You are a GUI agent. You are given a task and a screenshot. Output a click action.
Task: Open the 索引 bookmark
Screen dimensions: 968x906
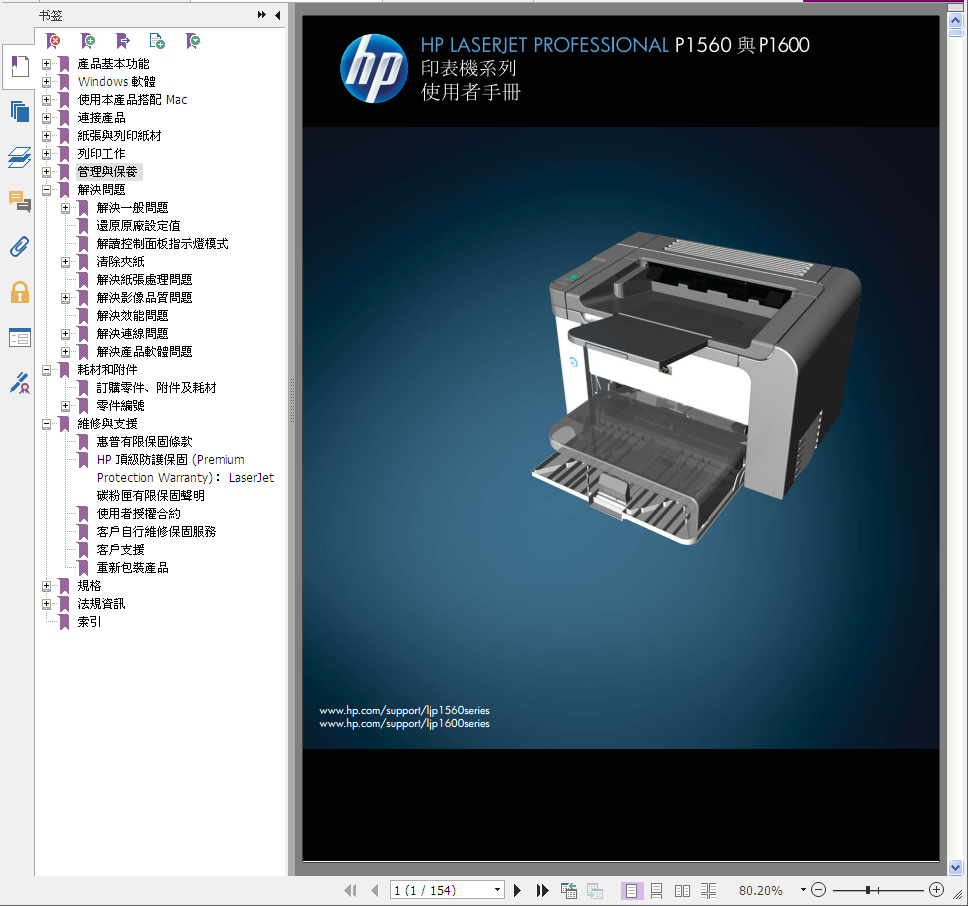tap(89, 621)
